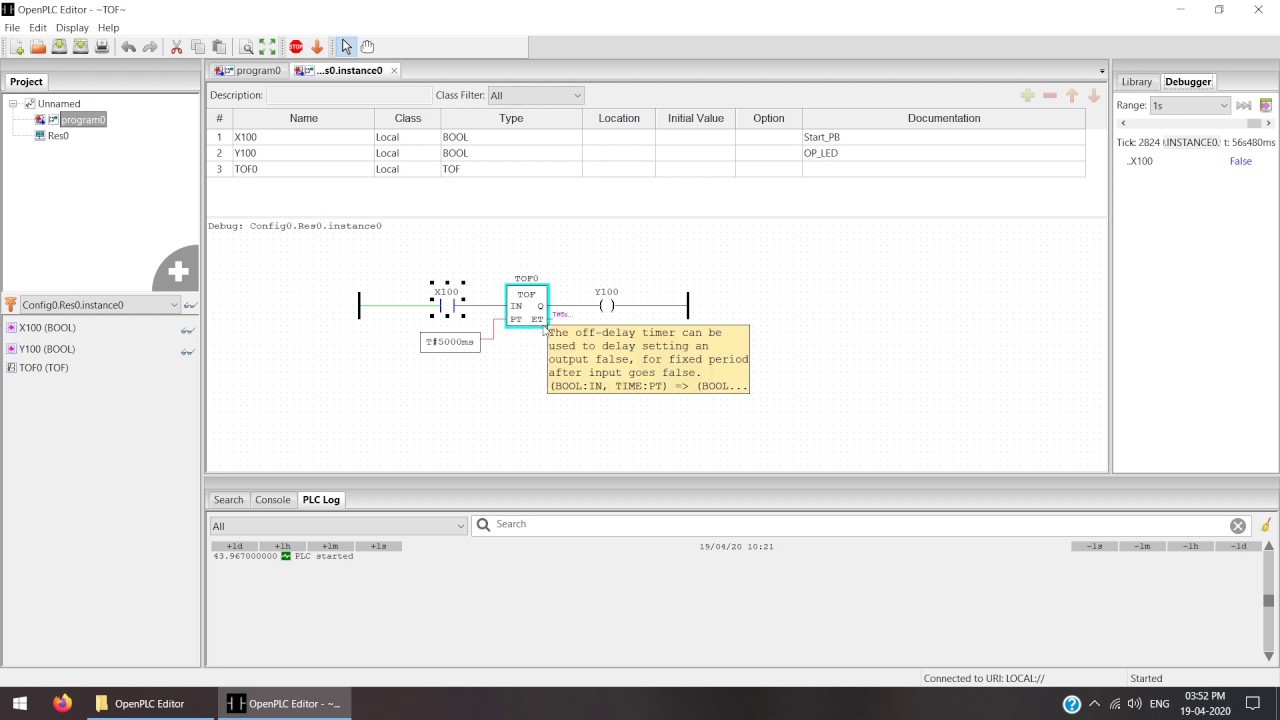Image resolution: width=1280 pixels, height=720 pixels.
Task: Click the PLC log vertical scrollbar thumb
Action: (1268, 601)
